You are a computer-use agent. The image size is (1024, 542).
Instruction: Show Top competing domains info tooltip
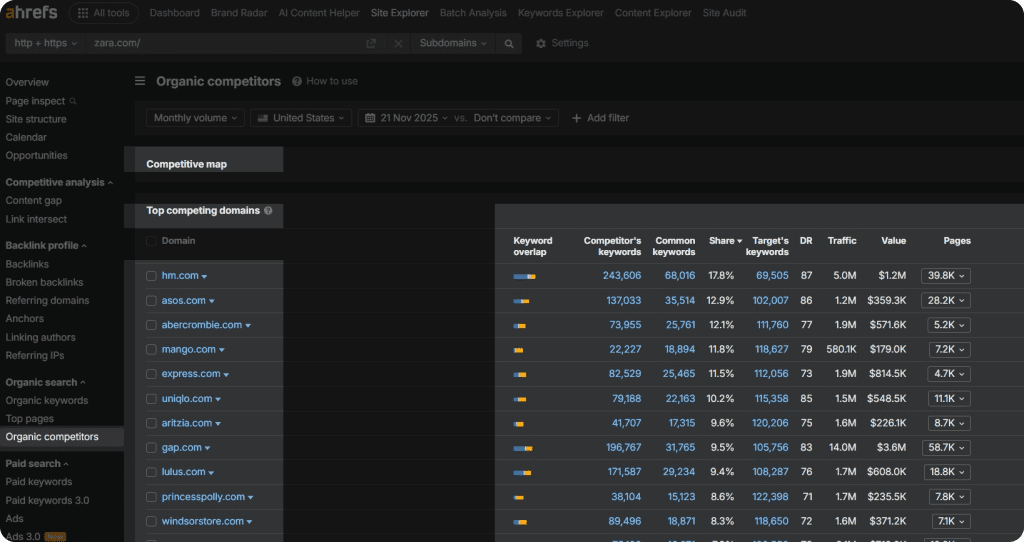268,211
